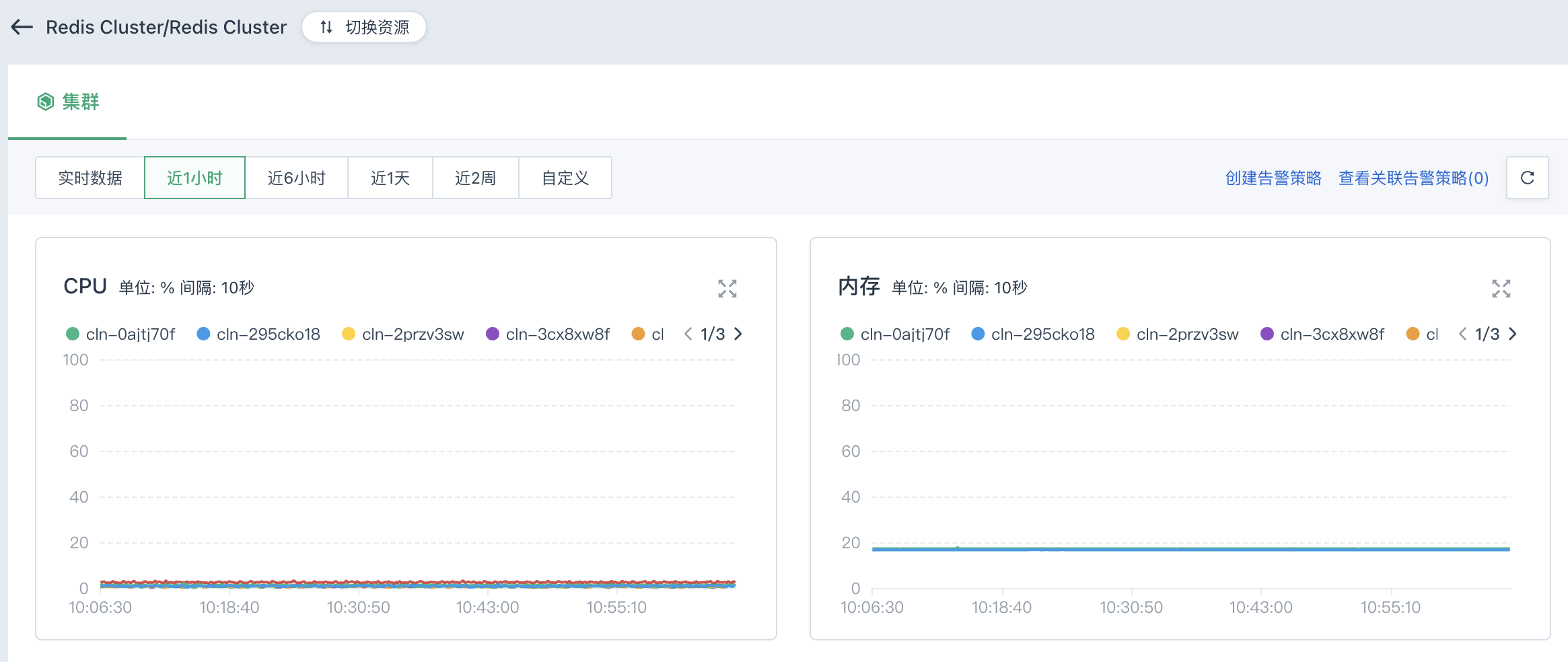The height and width of the screenshot is (662, 1568).
Task: Toggle cln-2przv3sw series in 内存 legend
Action: tap(1178, 334)
